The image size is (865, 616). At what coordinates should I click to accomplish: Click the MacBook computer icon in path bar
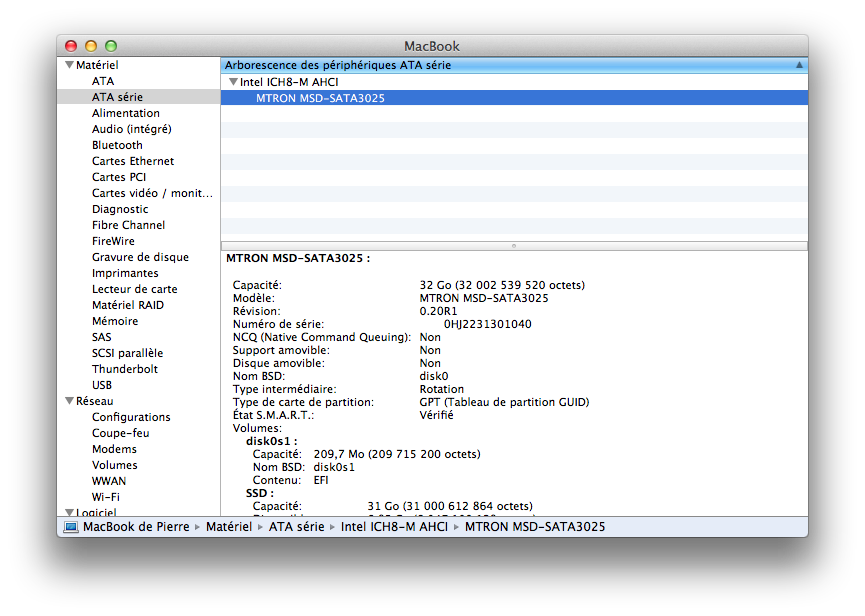pos(71,527)
